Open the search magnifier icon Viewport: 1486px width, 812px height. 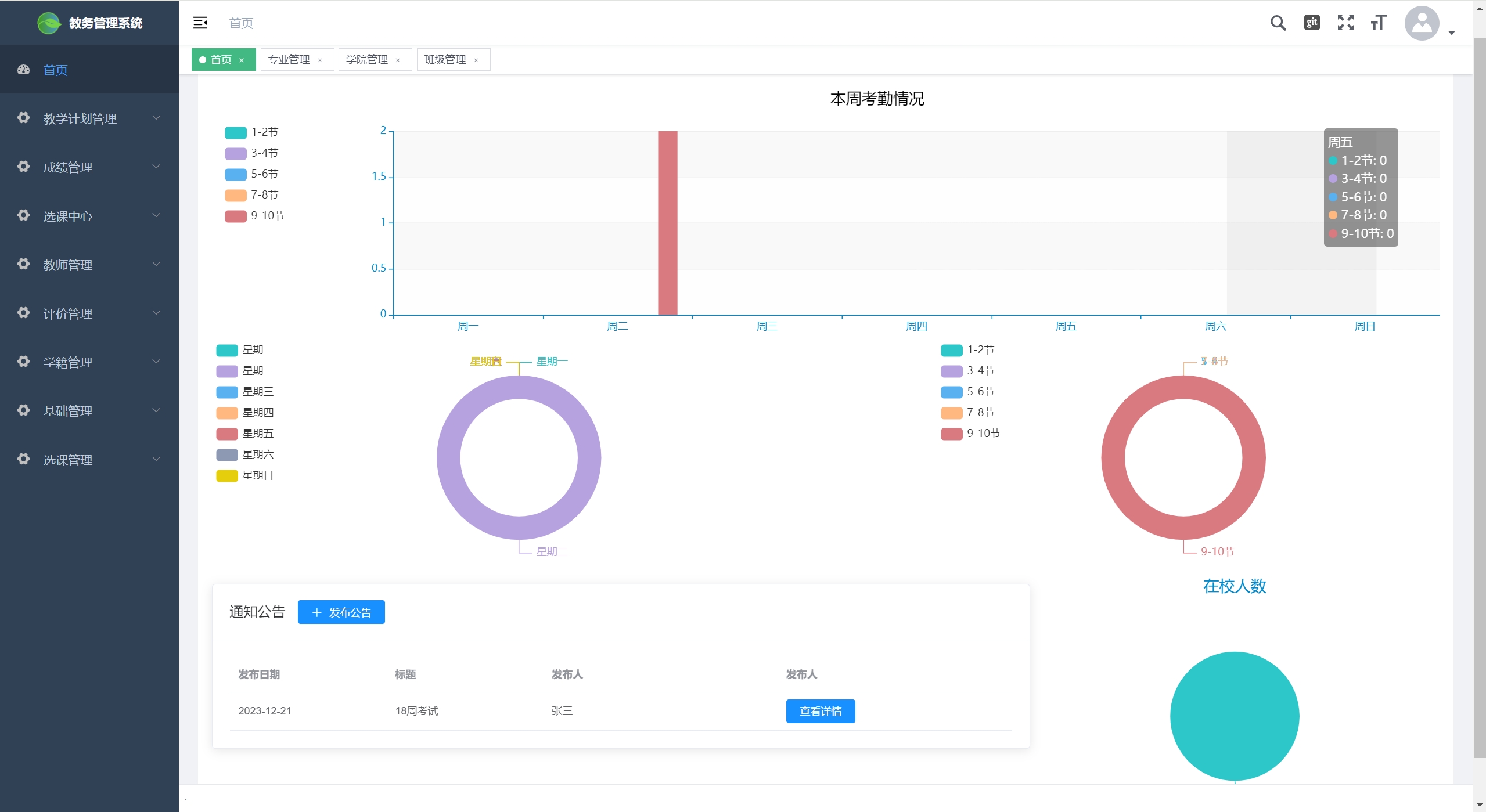(x=1278, y=23)
